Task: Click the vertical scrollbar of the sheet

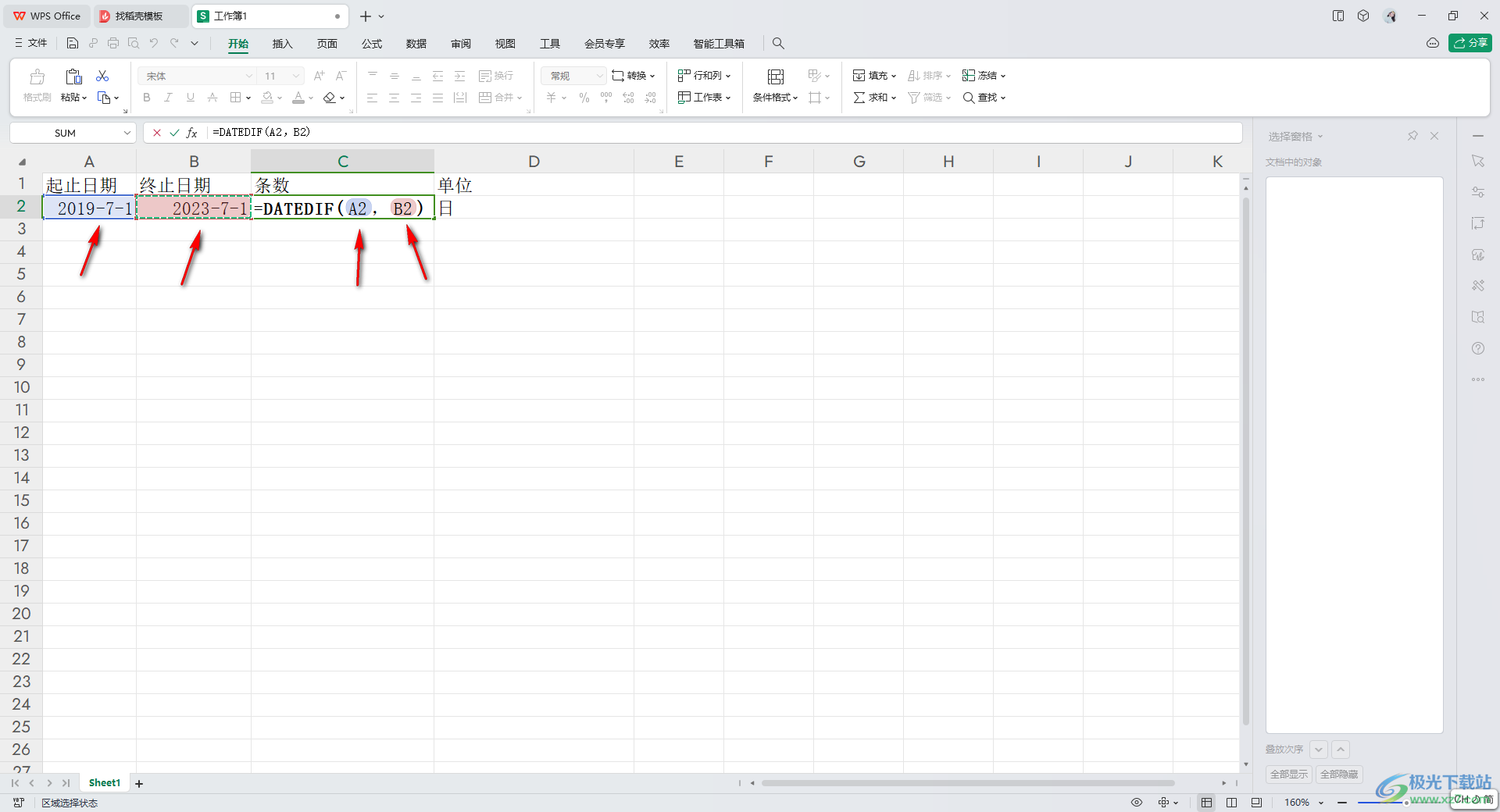Action: pyautogui.click(x=1246, y=461)
